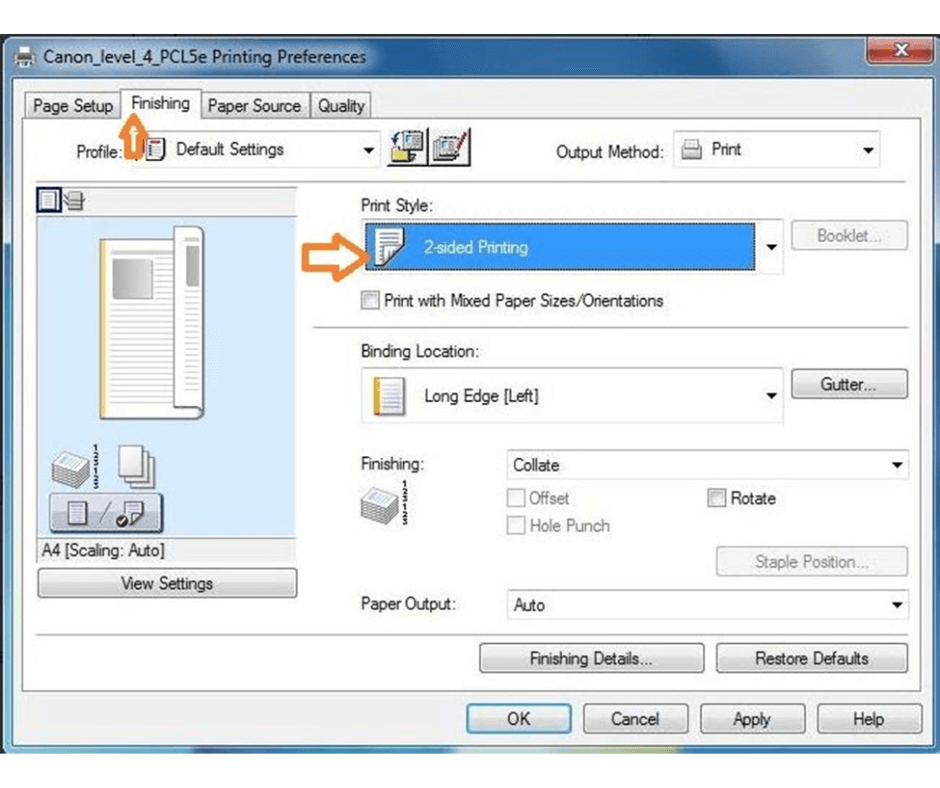This screenshot has height=788, width=940.
Task: Click the Gutter button
Action: [x=848, y=384]
